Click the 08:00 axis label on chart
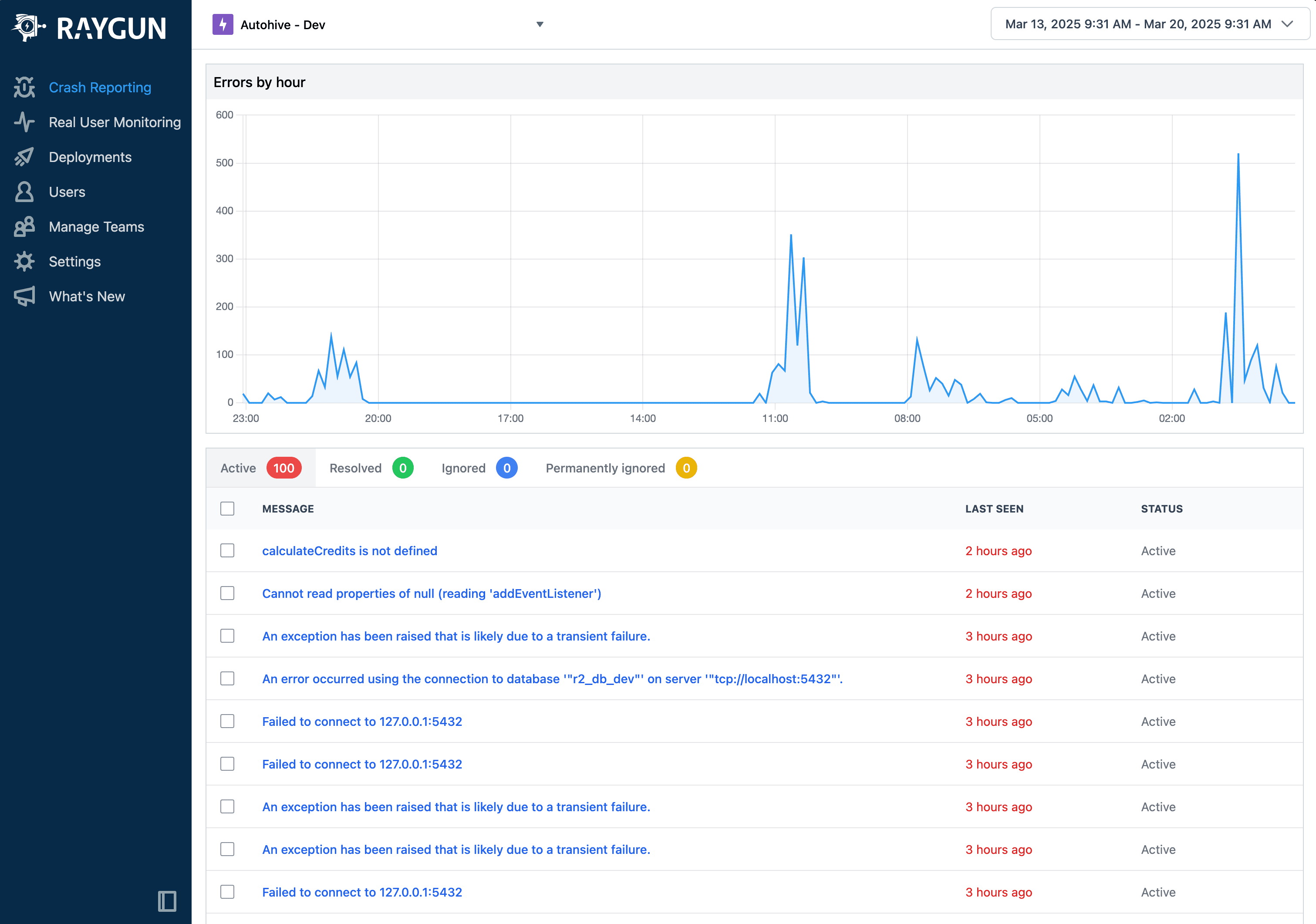This screenshot has width=1316, height=924. [x=907, y=418]
